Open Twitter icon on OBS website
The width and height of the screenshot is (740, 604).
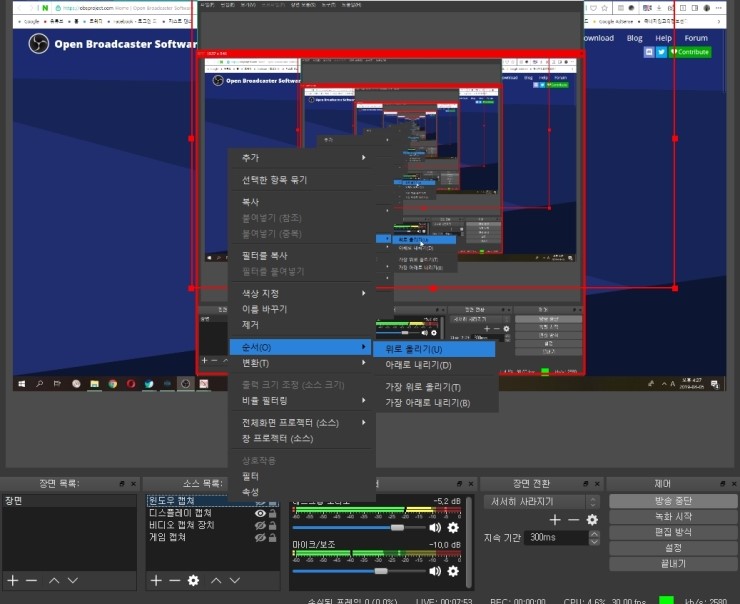pyautogui.click(x=661, y=52)
